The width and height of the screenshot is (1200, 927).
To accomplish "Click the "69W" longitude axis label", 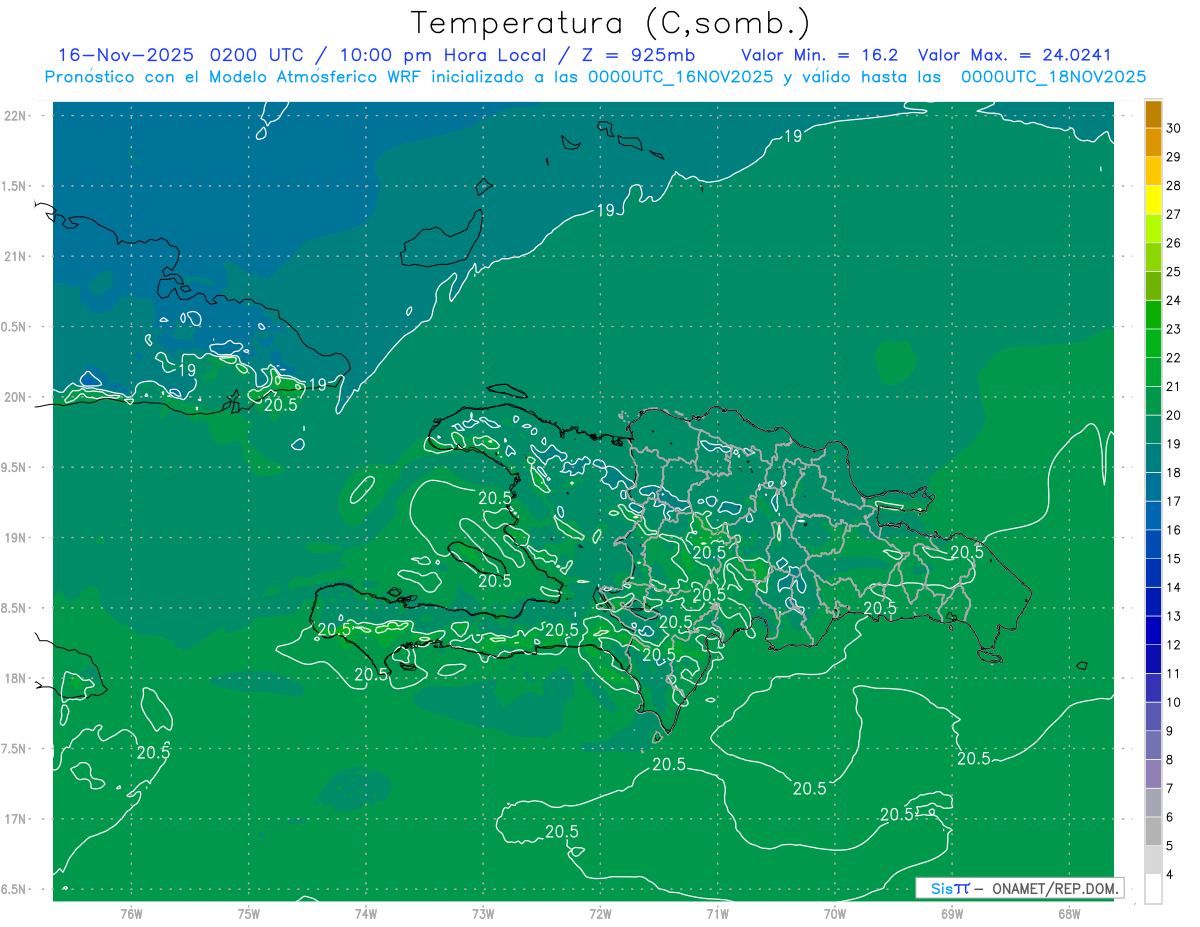I will point(952,914).
